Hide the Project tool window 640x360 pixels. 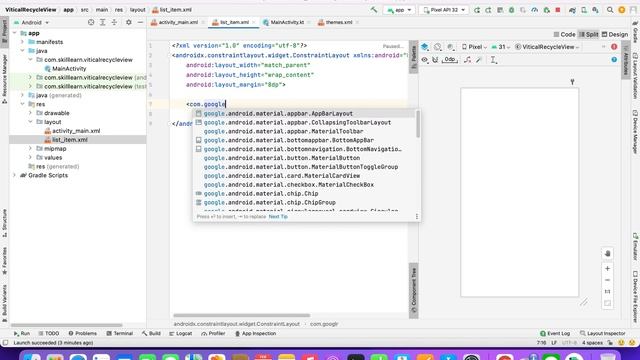point(140,22)
